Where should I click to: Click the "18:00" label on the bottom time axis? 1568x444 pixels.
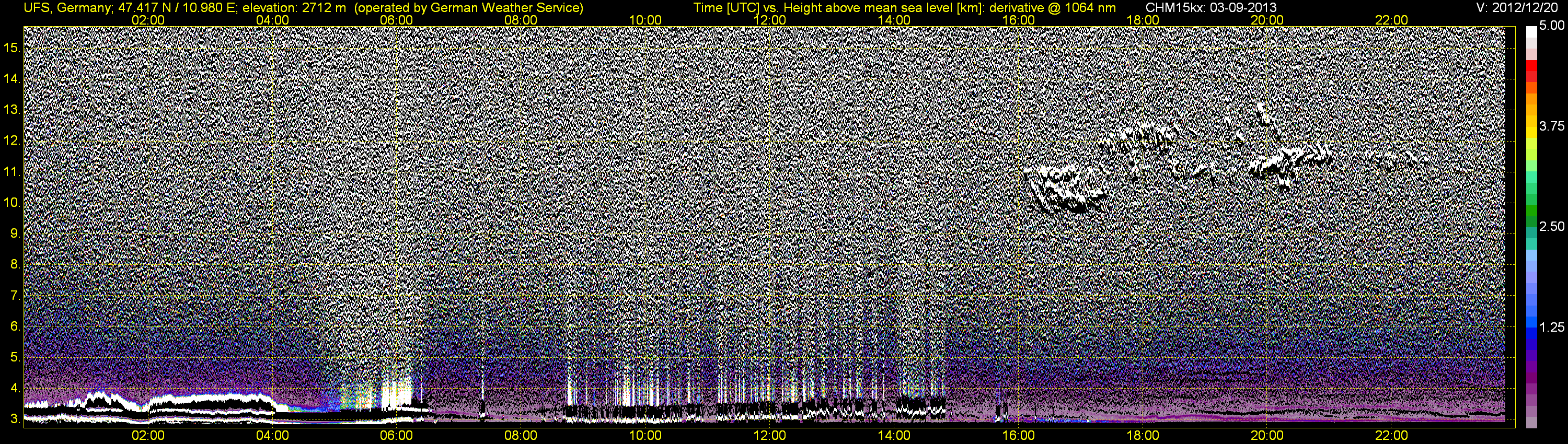pyautogui.click(x=1143, y=436)
